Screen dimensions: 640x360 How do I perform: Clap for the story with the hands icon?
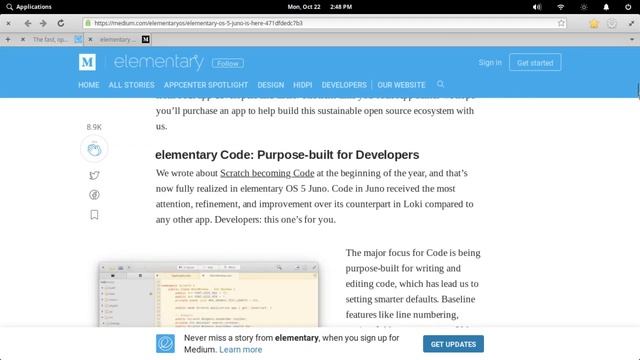94,149
